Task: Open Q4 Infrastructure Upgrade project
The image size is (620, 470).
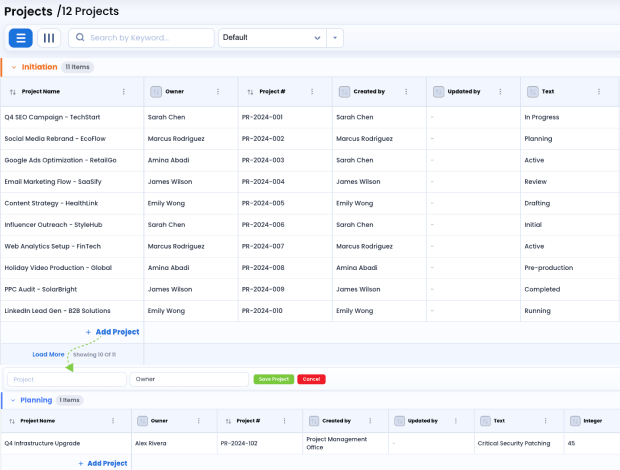Action: point(42,444)
